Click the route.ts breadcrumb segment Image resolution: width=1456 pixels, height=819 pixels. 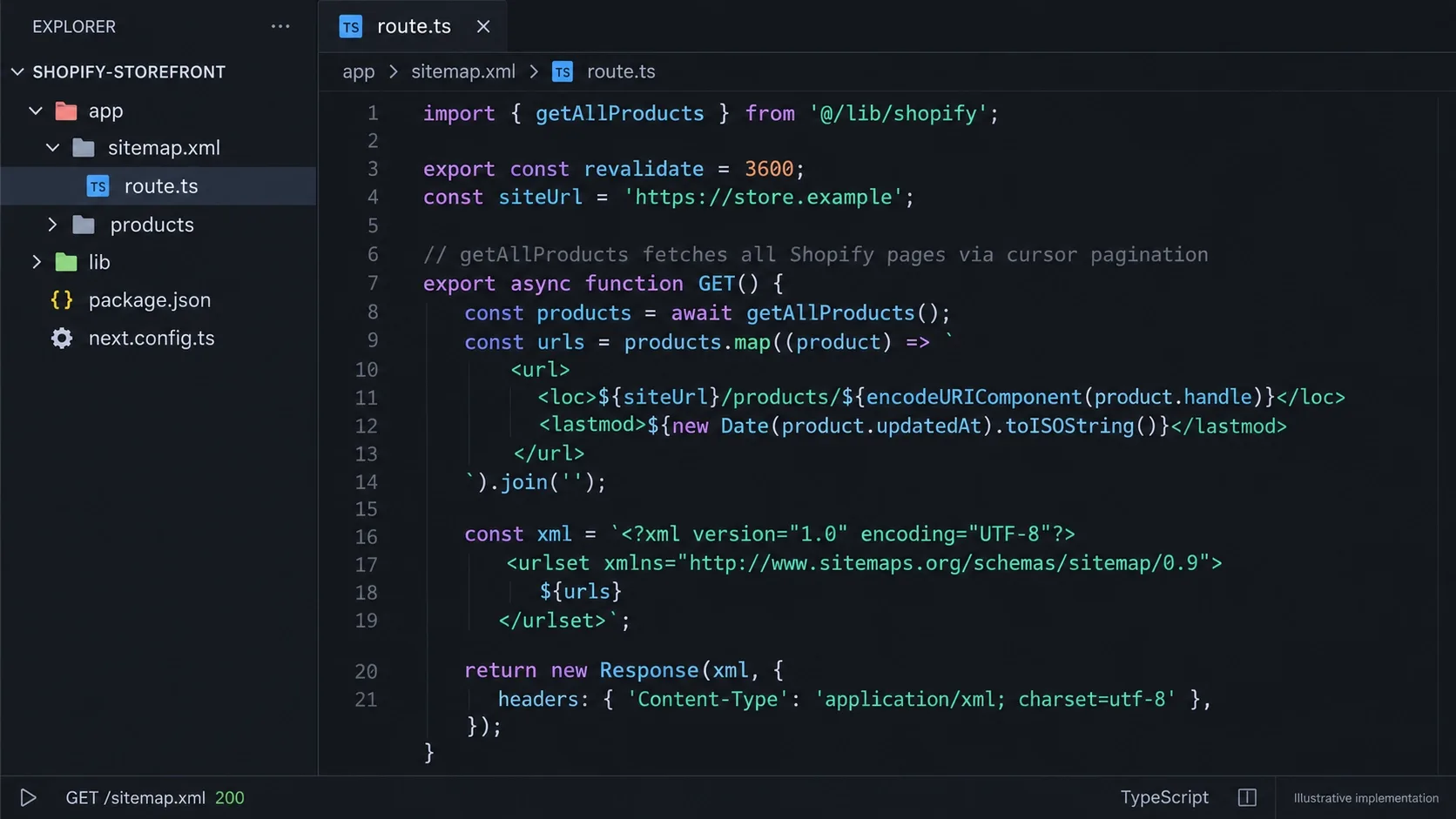621,71
